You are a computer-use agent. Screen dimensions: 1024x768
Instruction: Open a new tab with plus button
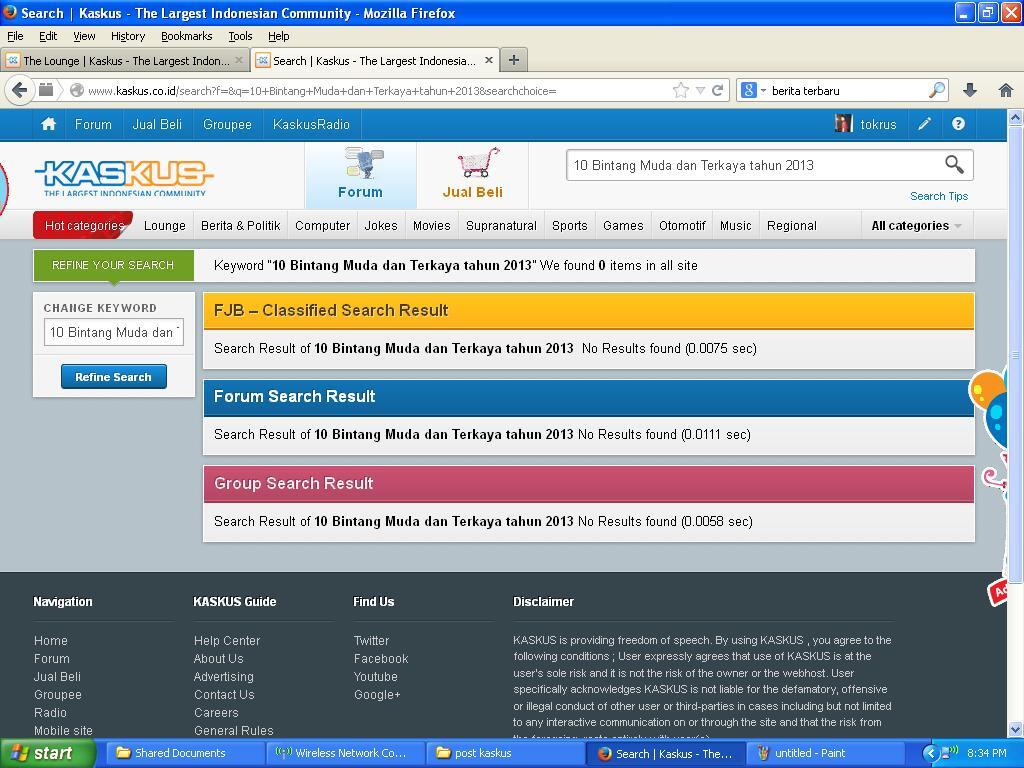514,60
